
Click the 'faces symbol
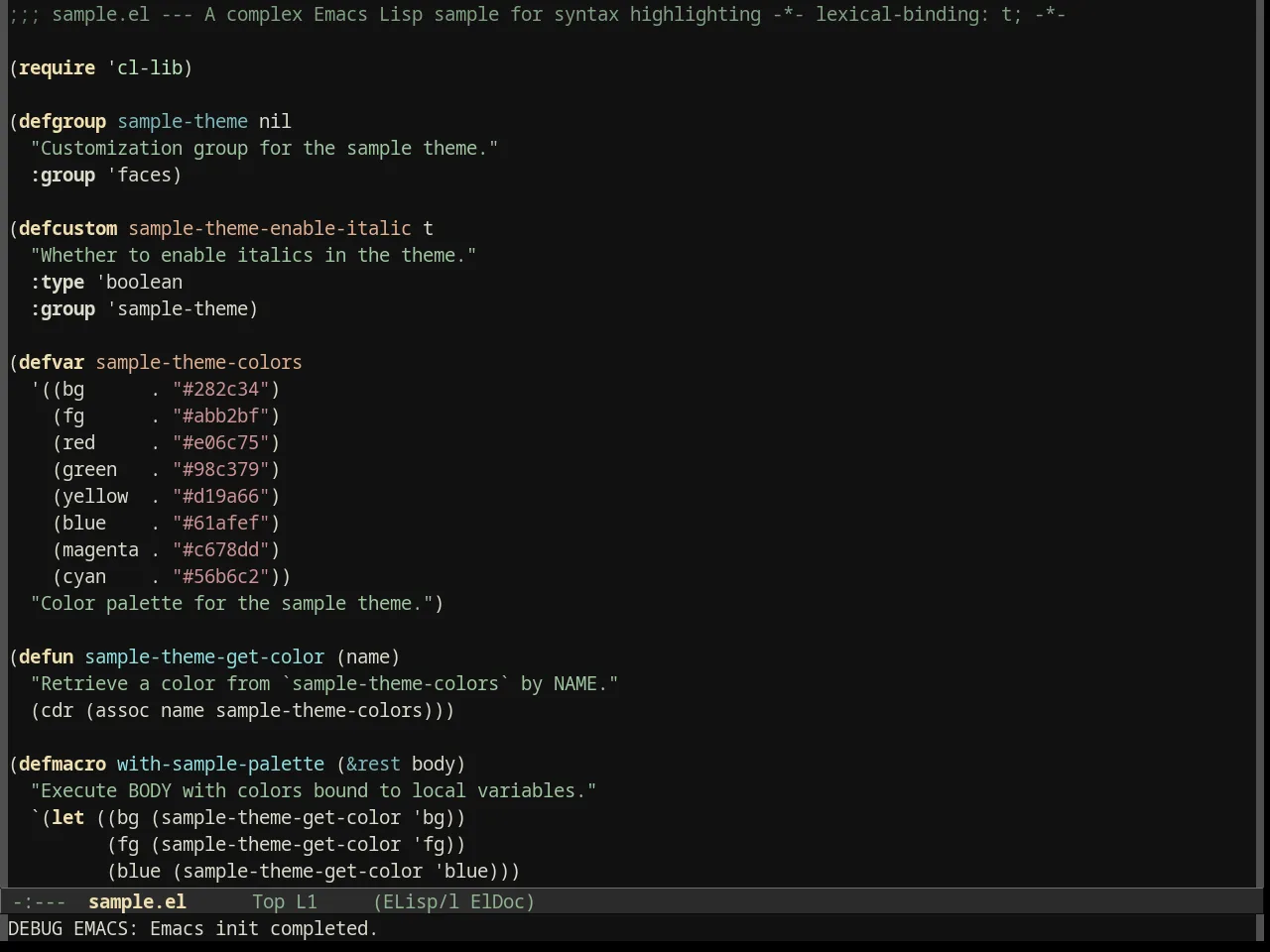(x=139, y=175)
